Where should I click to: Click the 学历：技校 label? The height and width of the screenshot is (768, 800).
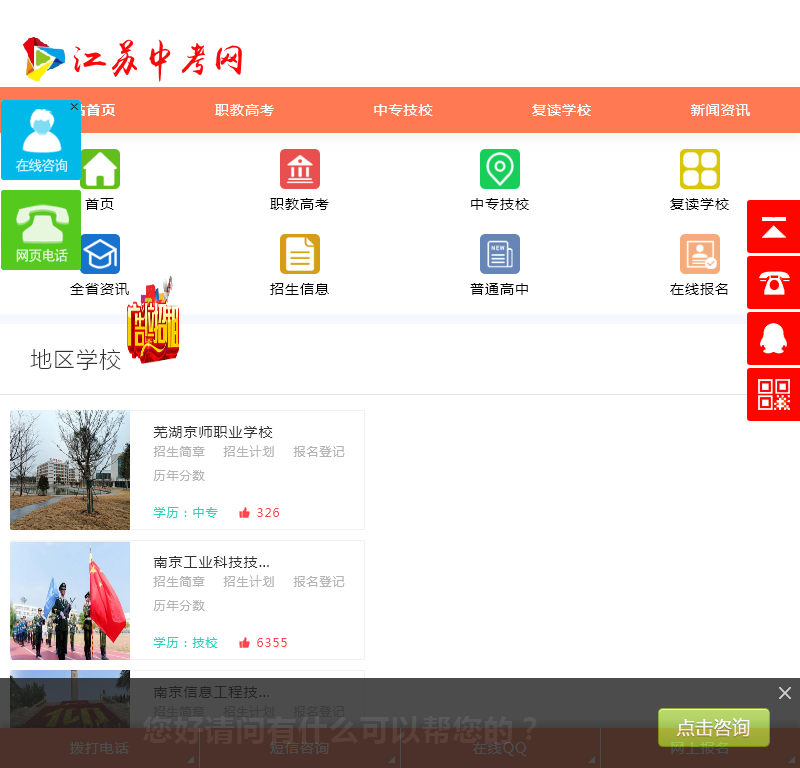(185, 643)
